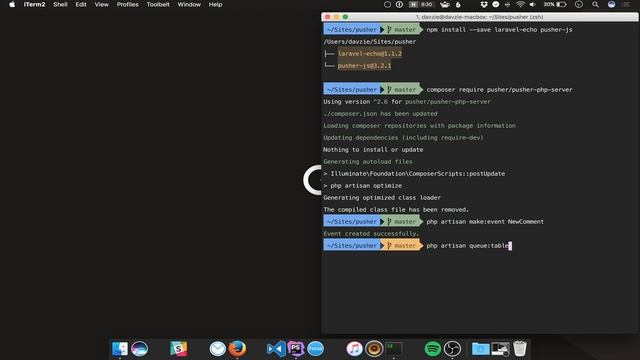Image resolution: width=640 pixels, height=360 pixels.
Task: Click 'npm install --save laravel-echo pusher-js' command
Action: click(x=499, y=30)
